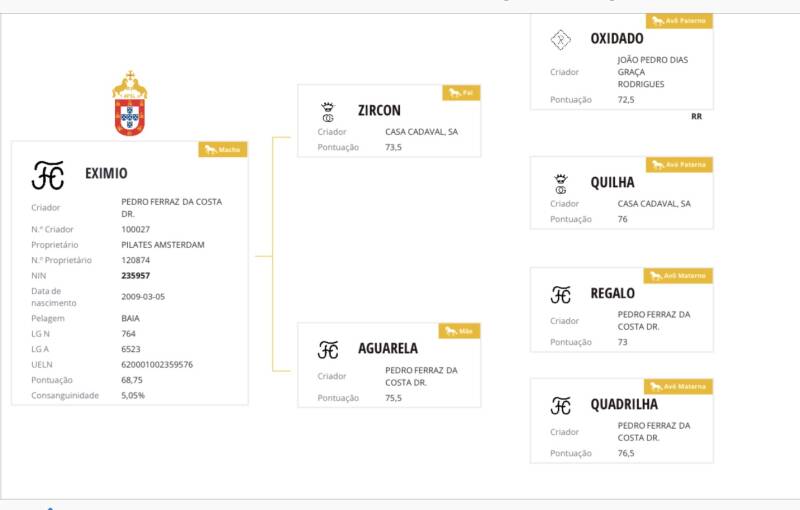Click the yellow Pai badge on ZIRCON
This screenshot has width=800, height=510.
pos(461,92)
